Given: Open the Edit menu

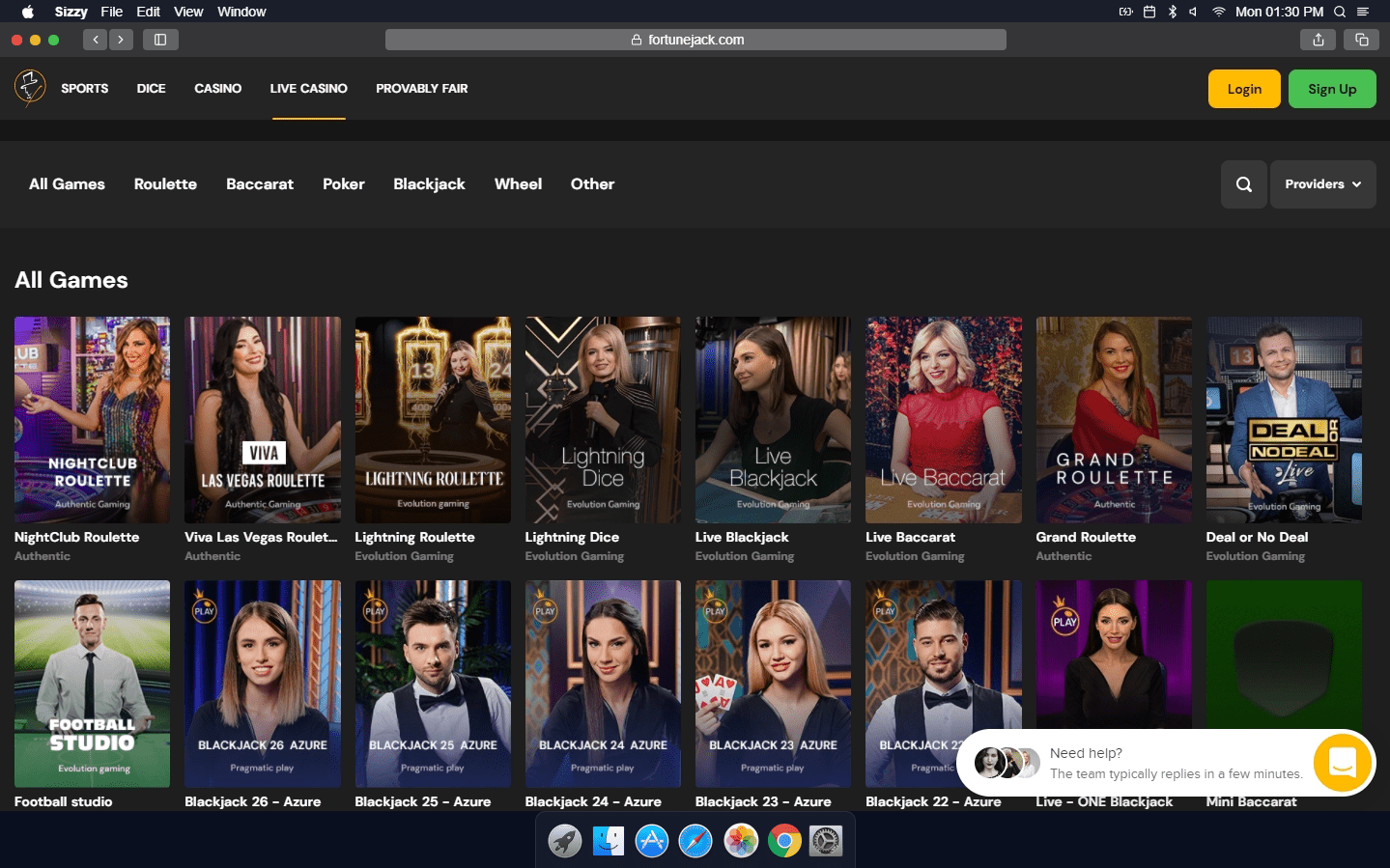Looking at the screenshot, I should 149,12.
